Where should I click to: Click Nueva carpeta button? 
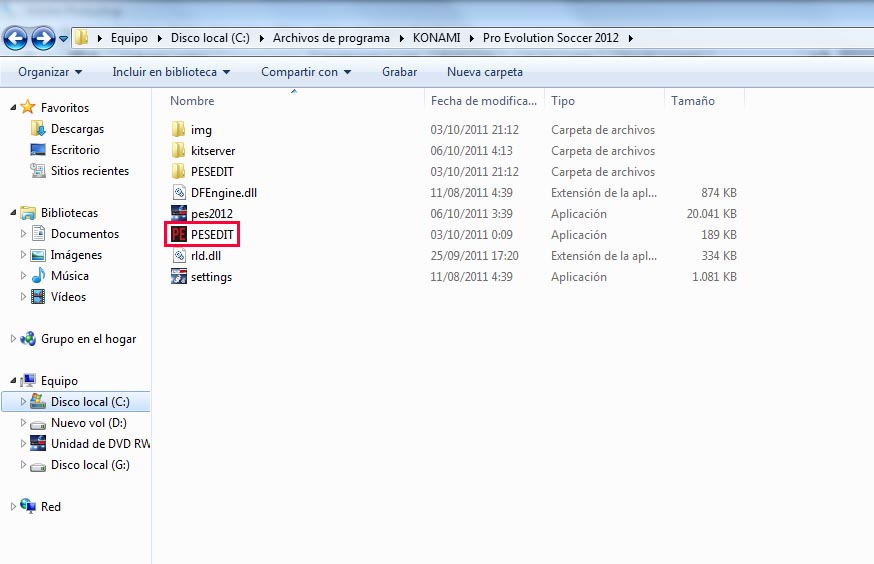click(x=485, y=72)
